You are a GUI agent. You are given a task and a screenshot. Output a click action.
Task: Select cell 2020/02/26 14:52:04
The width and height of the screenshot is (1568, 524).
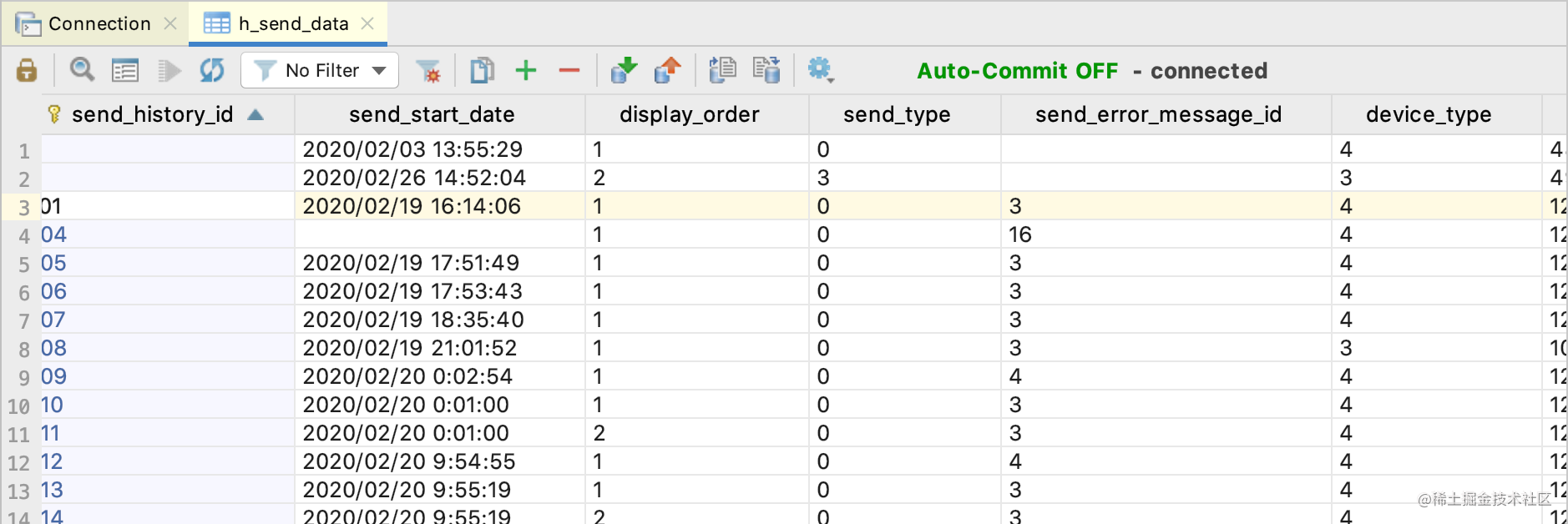coord(439,178)
